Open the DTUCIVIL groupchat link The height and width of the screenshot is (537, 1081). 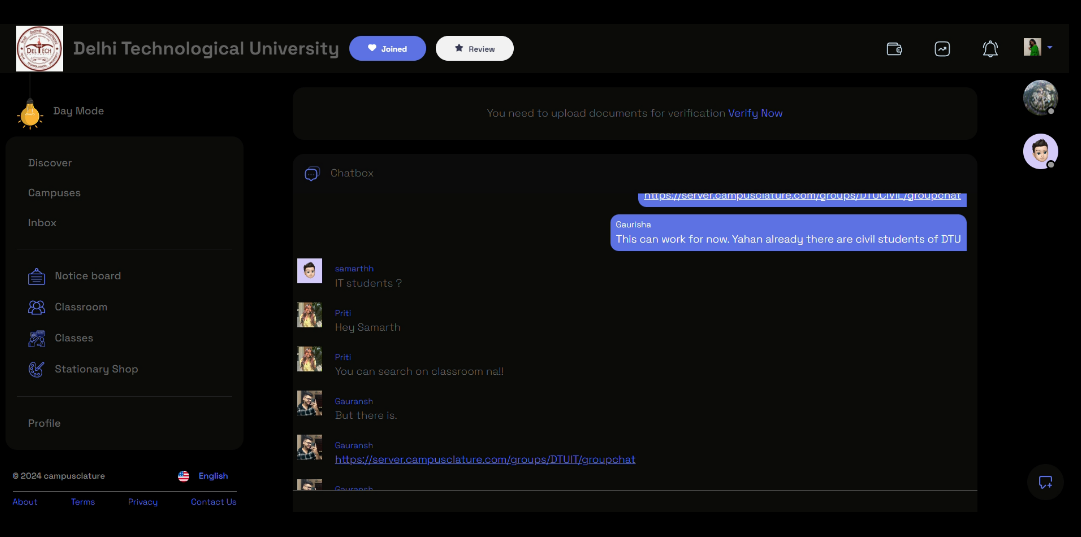click(802, 196)
